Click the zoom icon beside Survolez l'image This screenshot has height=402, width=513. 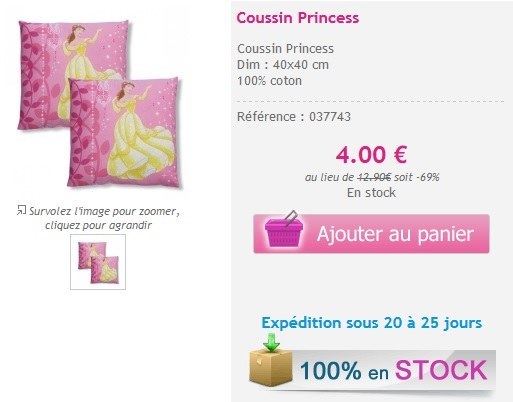click(x=21, y=210)
